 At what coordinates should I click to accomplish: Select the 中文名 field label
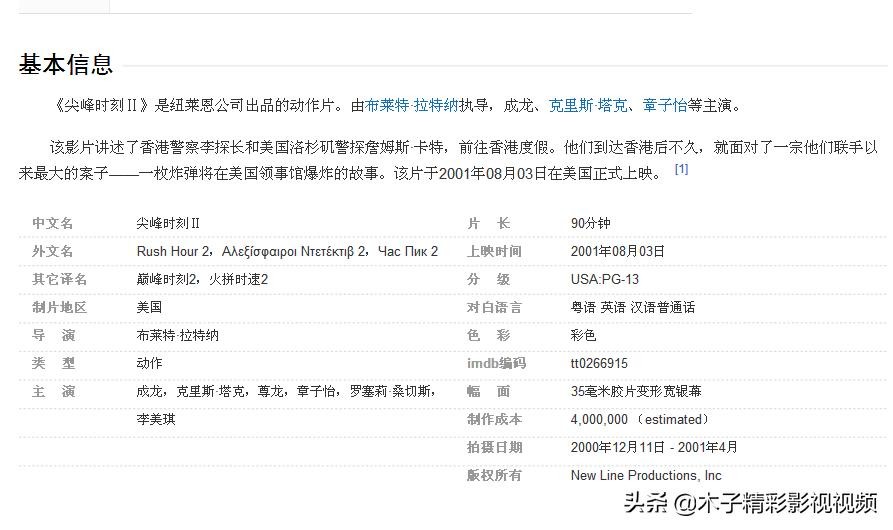coord(53,223)
